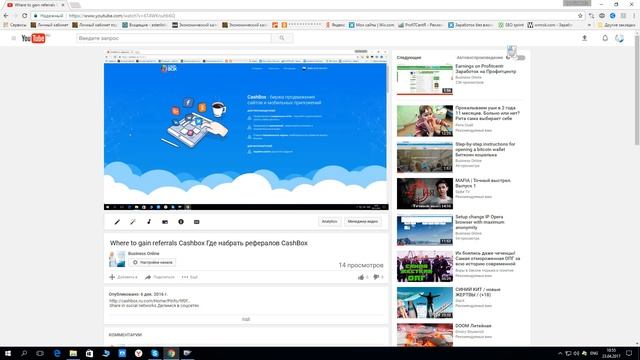
Task: Toggle the autoplay switch
Action: point(520,58)
